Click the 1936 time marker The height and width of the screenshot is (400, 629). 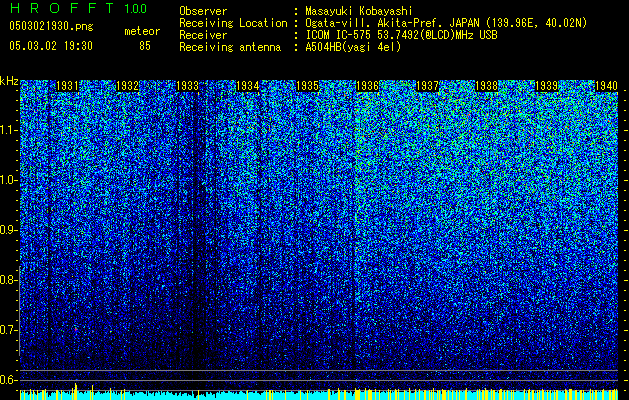367,86
